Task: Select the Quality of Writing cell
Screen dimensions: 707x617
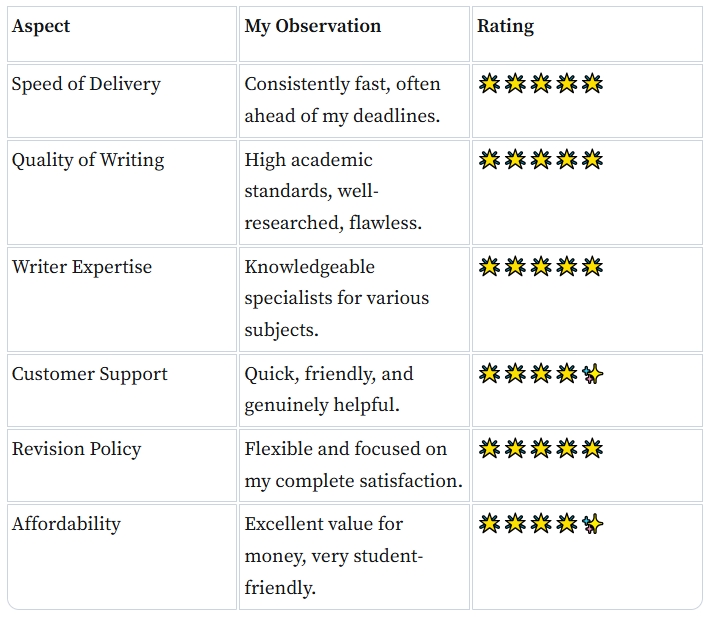Action: [88, 160]
